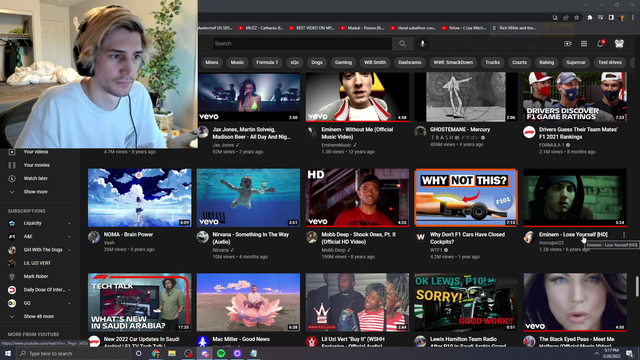Expand Show 48 more subscriptions
This screenshot has height=360, width=640.
pyautogui.click(x=32, y=316)
